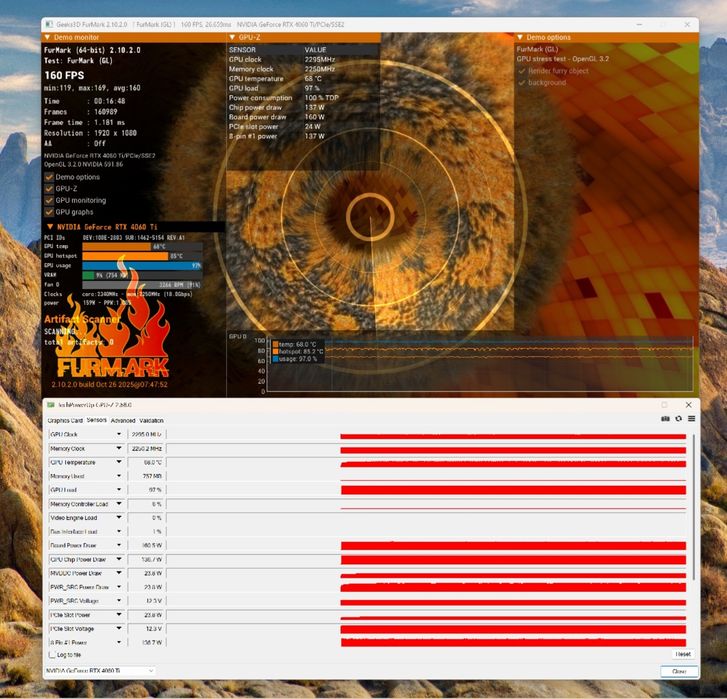
Task: Open the PWR_SRC Power Draw dropdown
Action: (119, 587)
